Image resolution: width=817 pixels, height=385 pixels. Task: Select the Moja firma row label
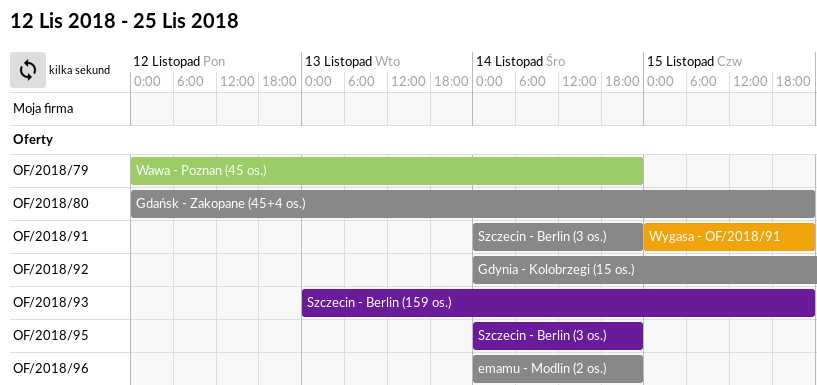(43, 109)
